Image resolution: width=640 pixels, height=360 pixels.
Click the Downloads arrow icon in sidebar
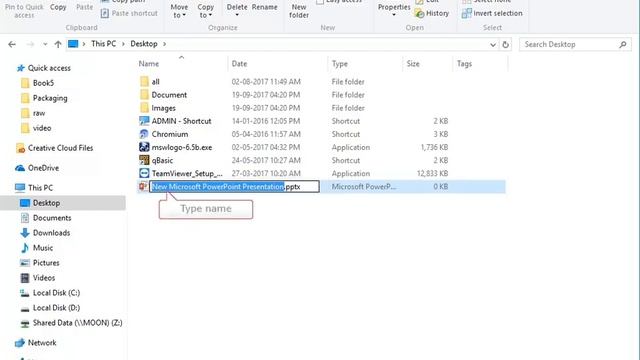point(25,233)
